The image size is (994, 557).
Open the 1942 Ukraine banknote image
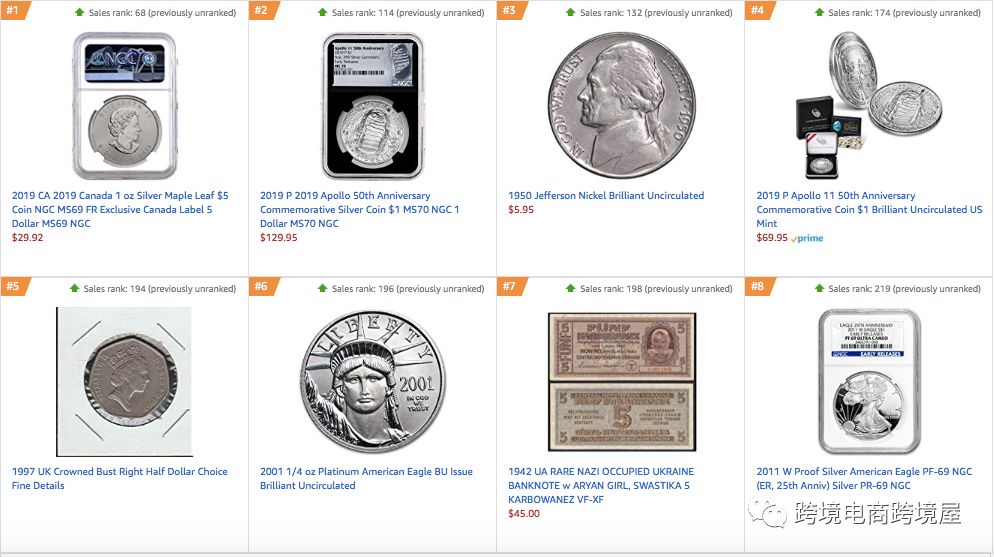(x=622, y=381)
